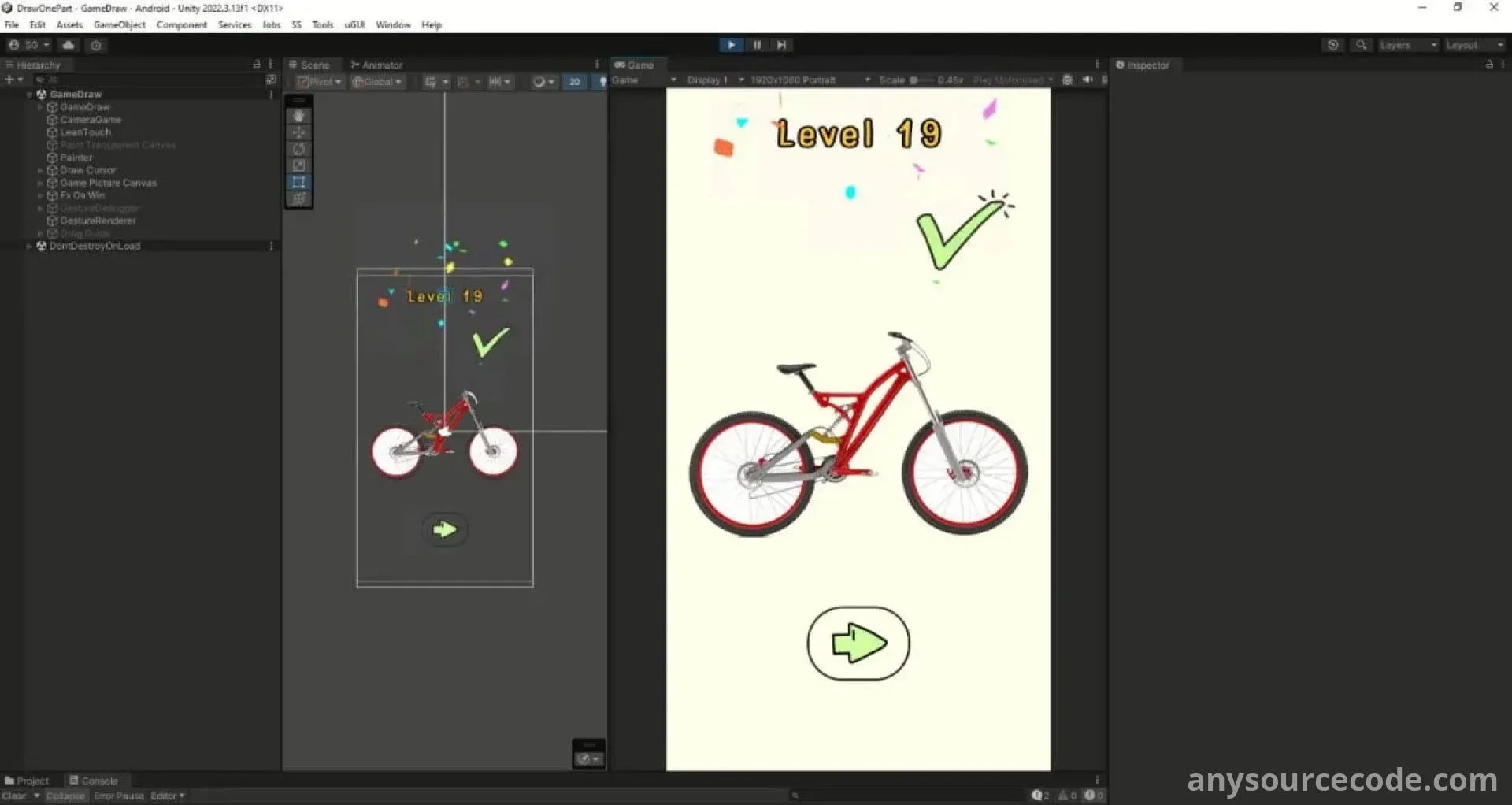Toggle 2D mode in Scene view
This screenshot has width=1512, height=805.
click(575, 81)
